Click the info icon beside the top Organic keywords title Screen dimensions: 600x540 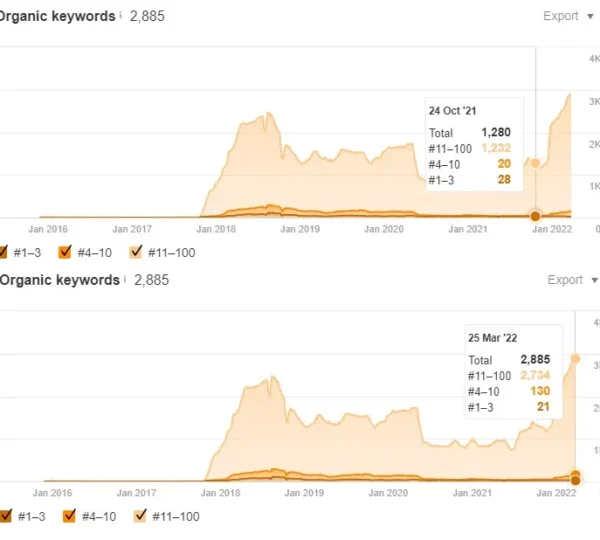tap(121, 16)
